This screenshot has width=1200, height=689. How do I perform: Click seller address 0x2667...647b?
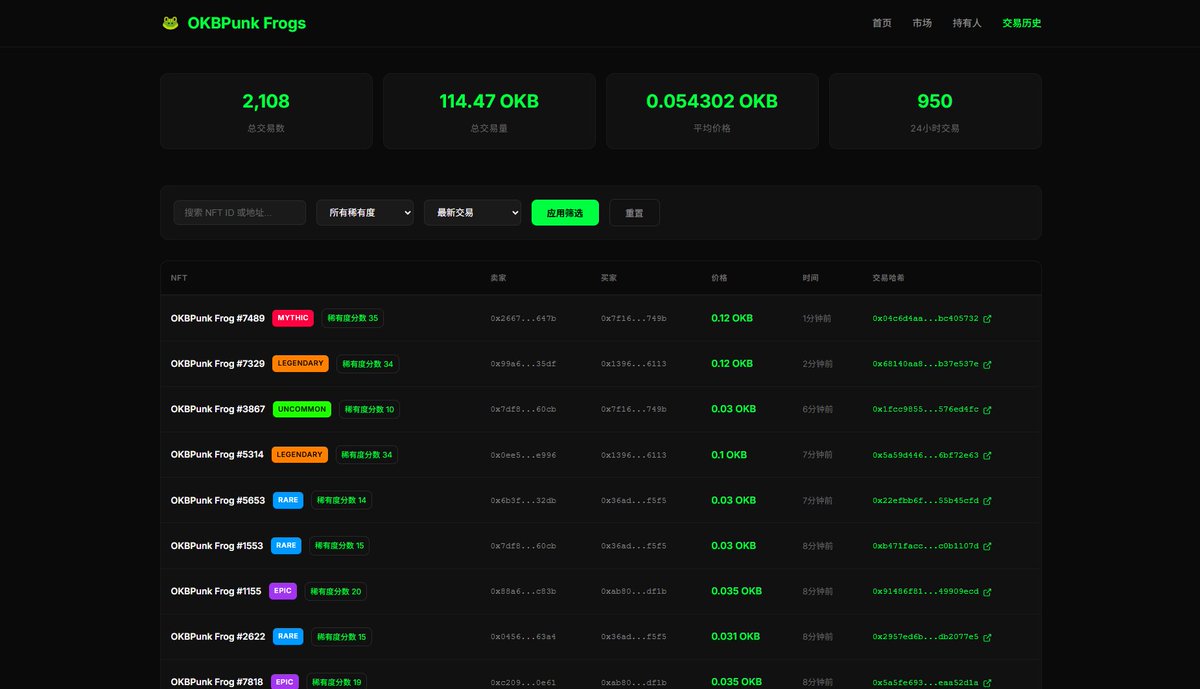523,319
